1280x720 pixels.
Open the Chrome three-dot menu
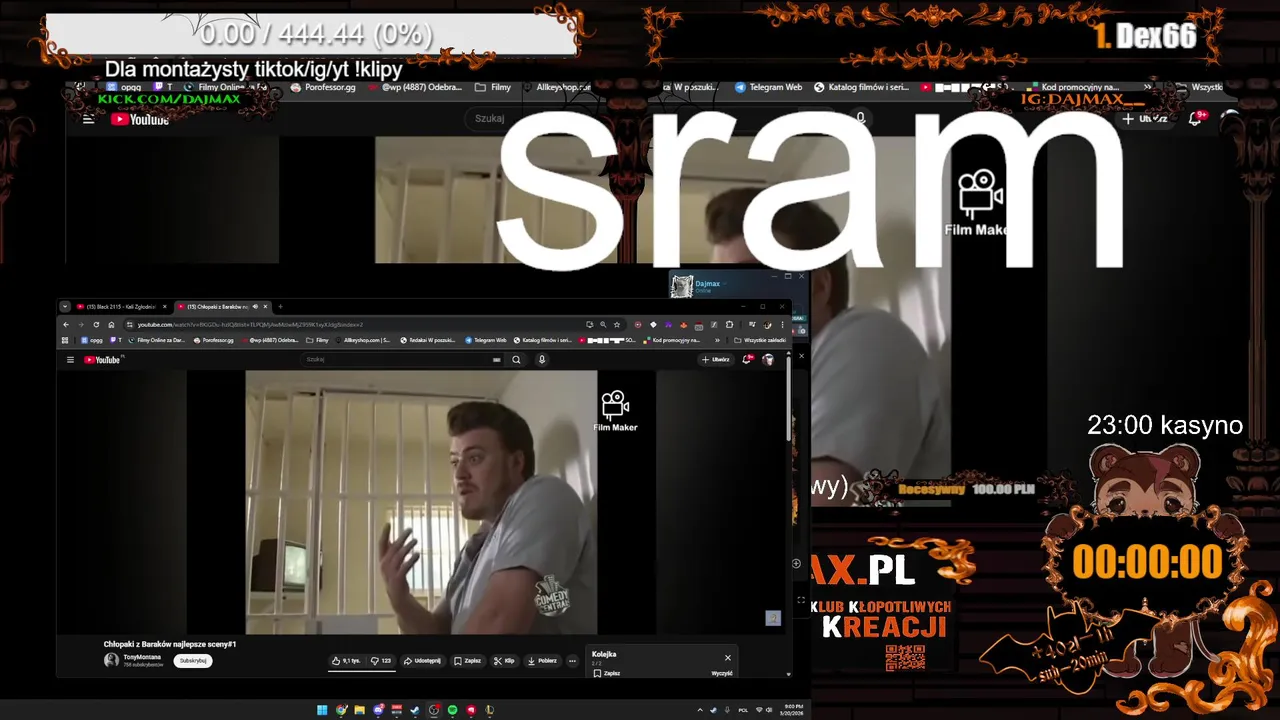(x=782, y=324)
